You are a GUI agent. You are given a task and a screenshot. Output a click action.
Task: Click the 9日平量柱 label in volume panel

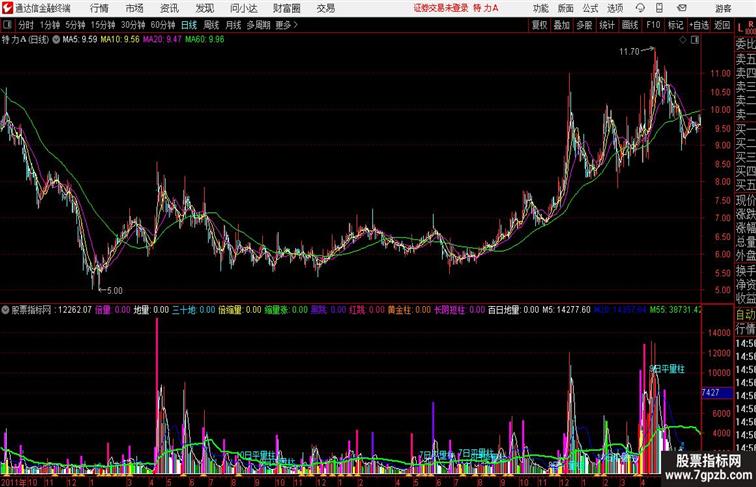coord(667,369)
